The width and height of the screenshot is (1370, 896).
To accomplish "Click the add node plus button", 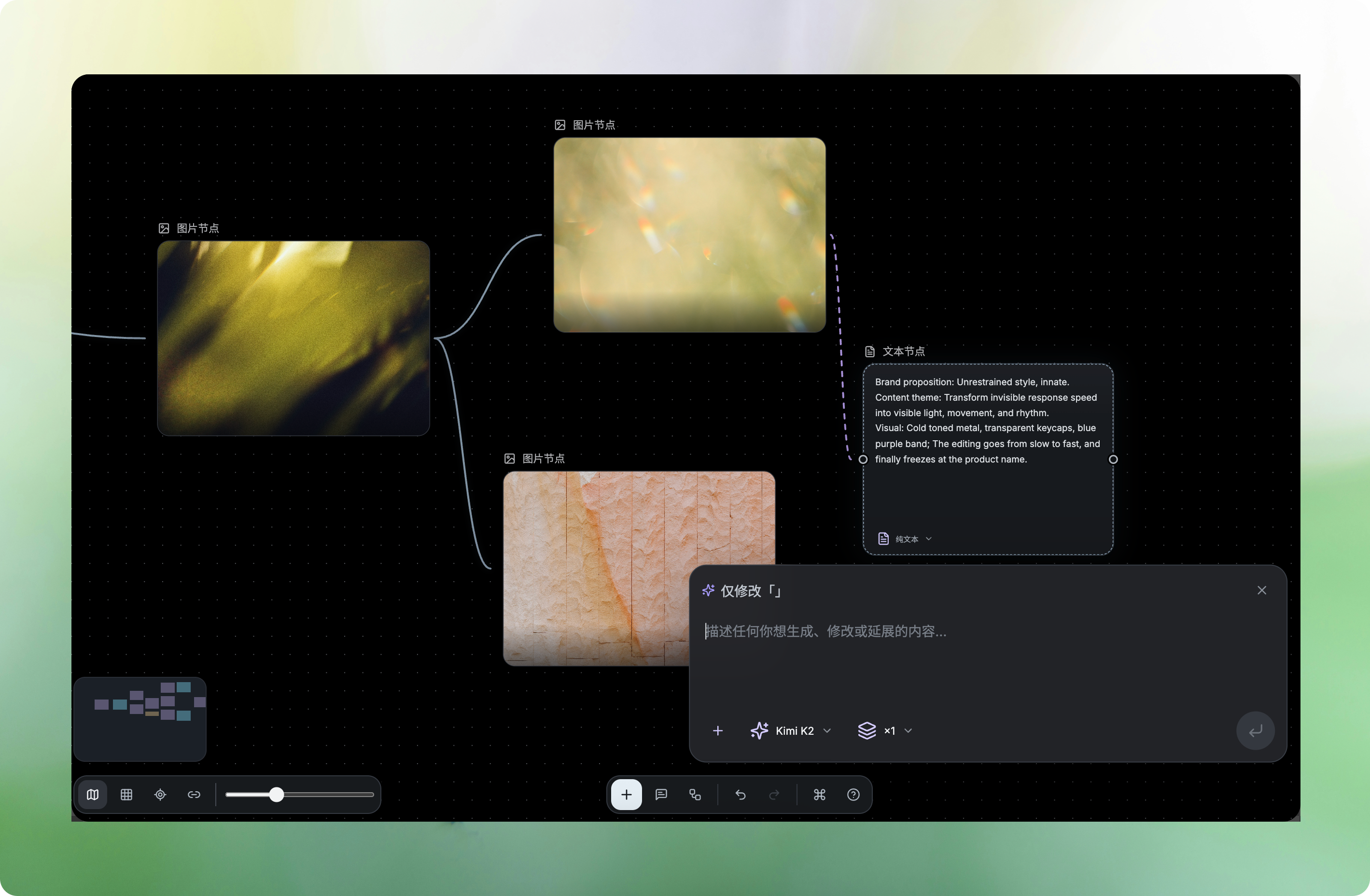I will (x=626, y=795).
